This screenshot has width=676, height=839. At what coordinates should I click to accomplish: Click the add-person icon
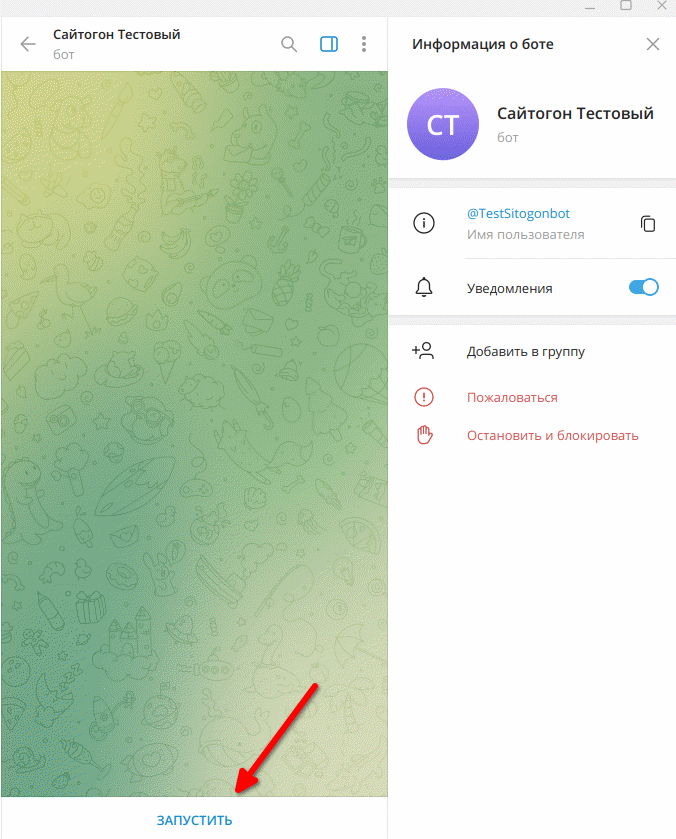pos(423,351)
